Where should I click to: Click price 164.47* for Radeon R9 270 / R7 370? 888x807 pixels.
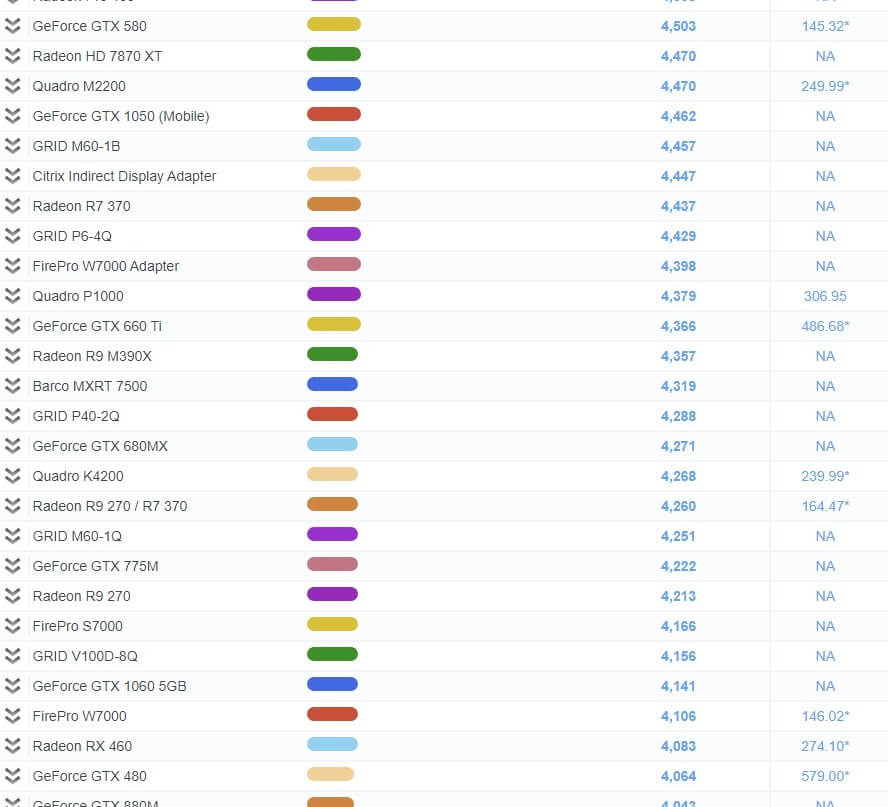tap(825, 506)
